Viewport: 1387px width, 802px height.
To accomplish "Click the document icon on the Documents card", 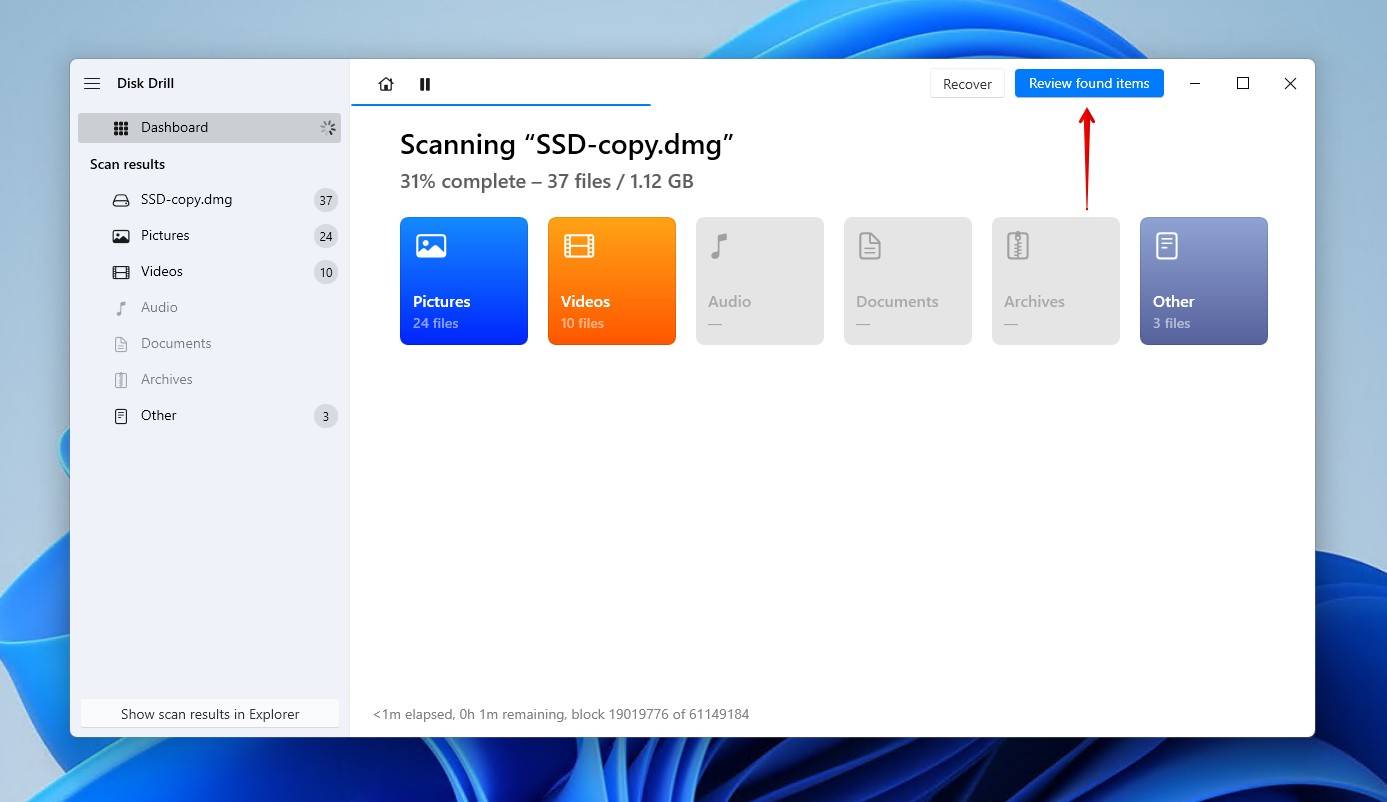I will 870,245.
